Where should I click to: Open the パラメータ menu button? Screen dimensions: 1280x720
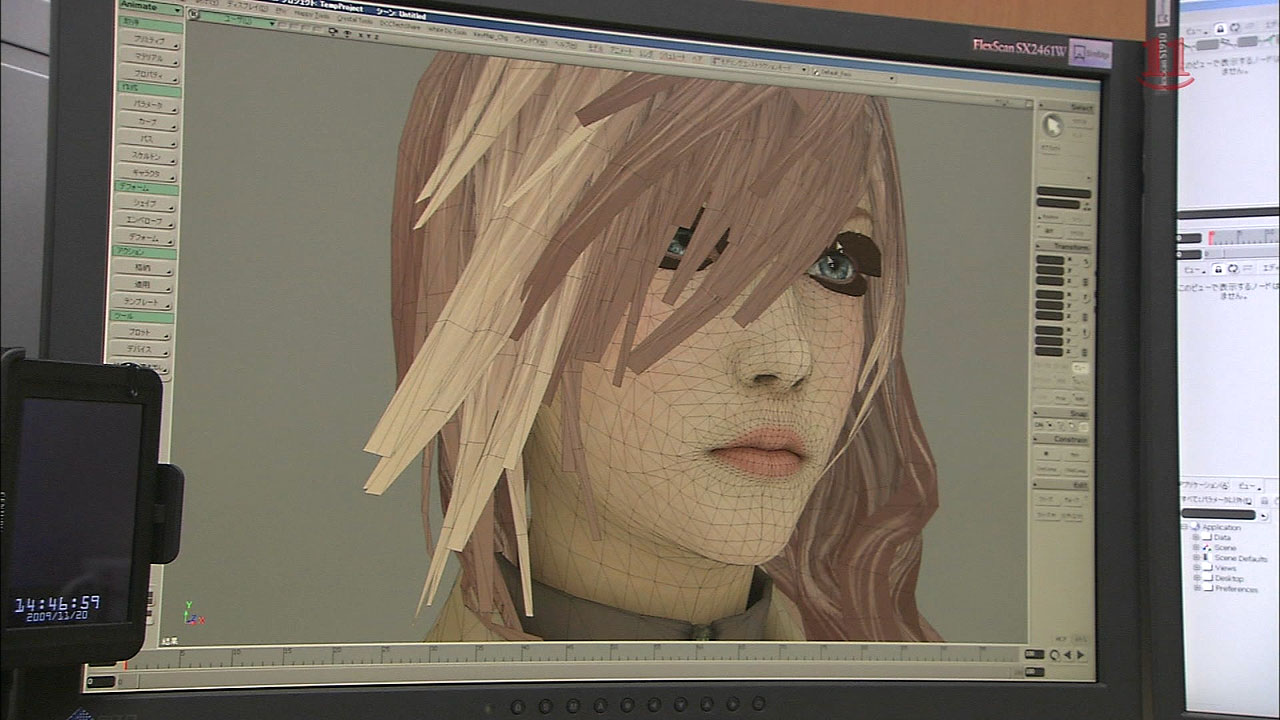[x=150, y=104]
